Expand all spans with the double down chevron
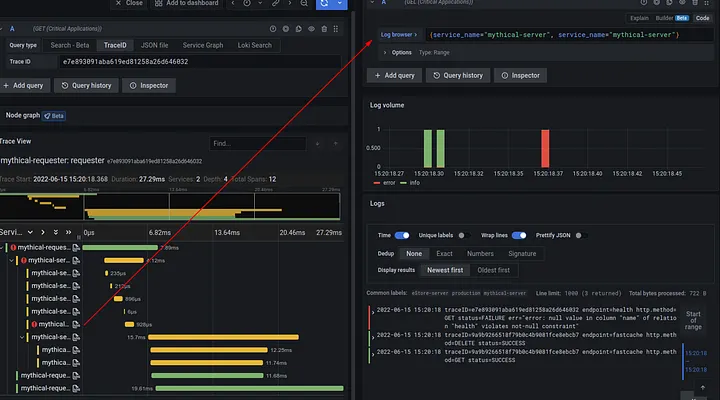 tap(56, 232)
